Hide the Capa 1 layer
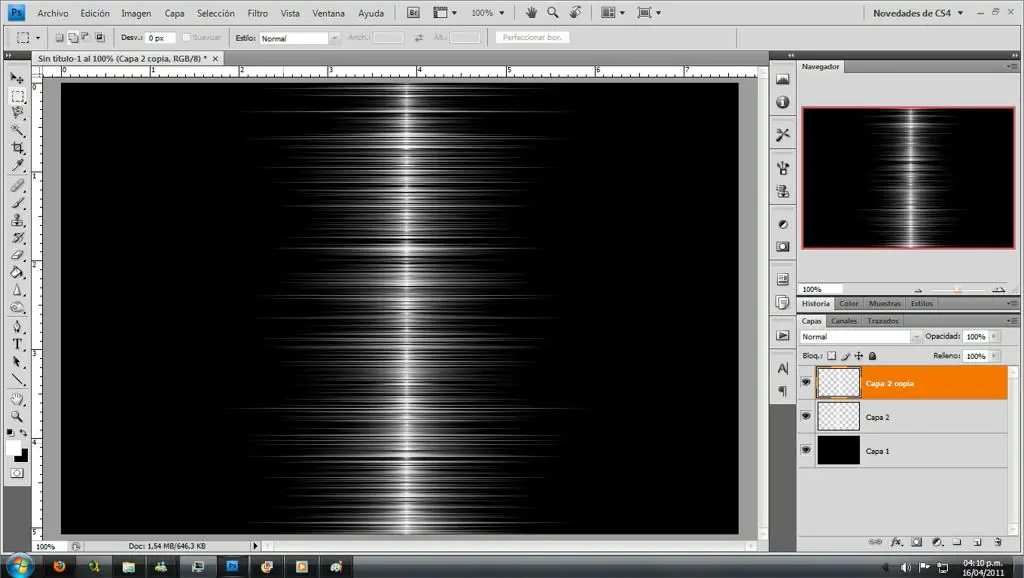 [x=806, y=450]
